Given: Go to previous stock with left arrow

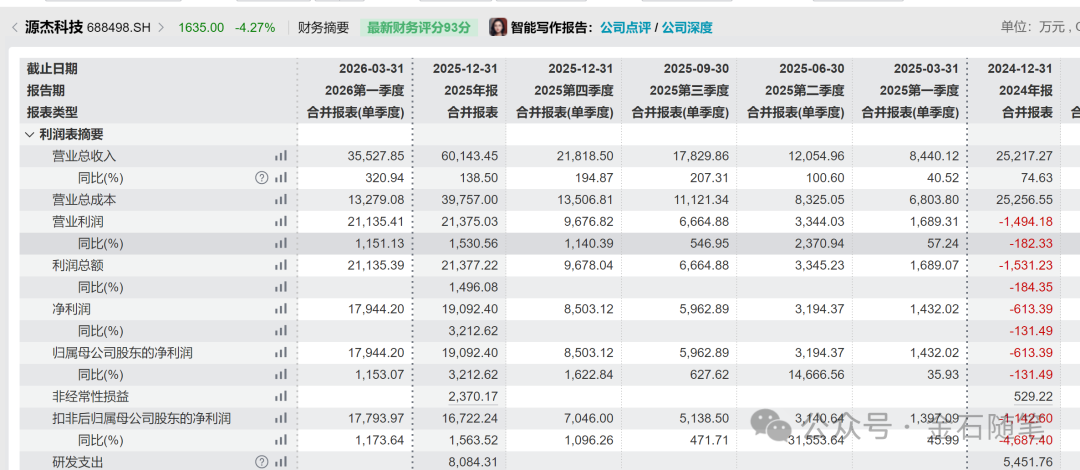Looking at the screenshot, I should 14,28.
